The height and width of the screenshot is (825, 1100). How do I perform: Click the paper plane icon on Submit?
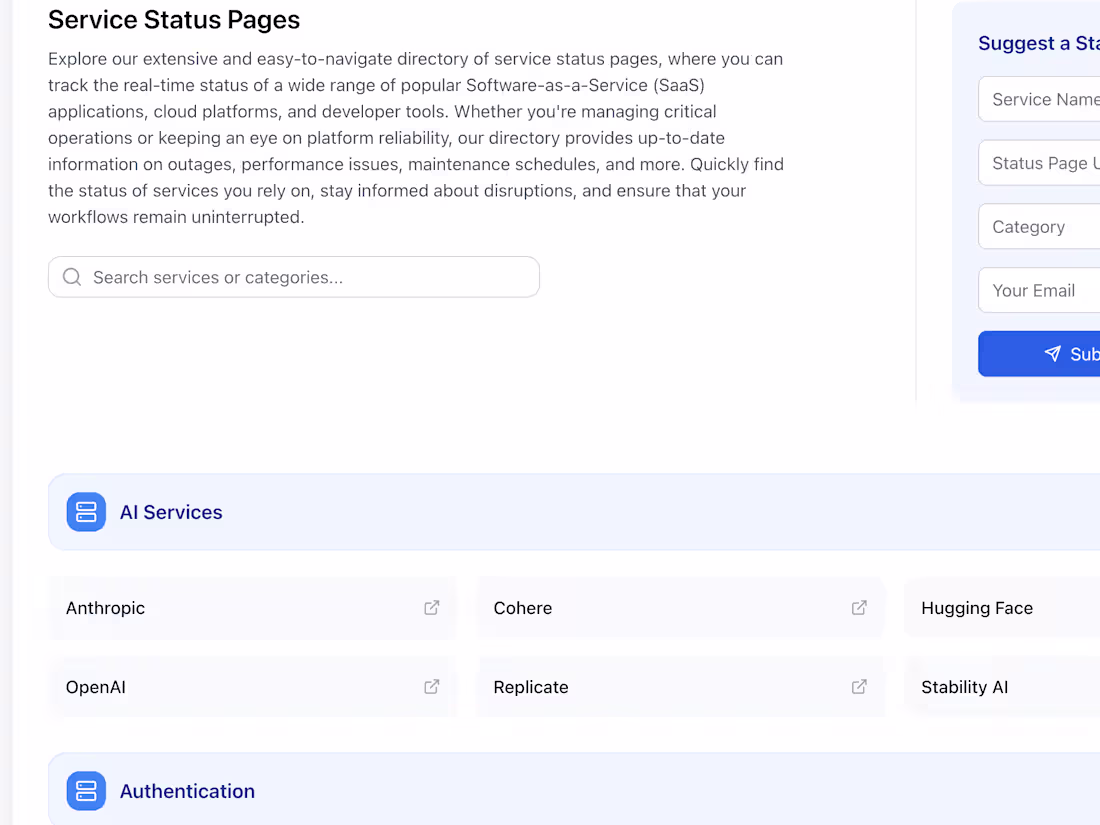click(1052, 353)
